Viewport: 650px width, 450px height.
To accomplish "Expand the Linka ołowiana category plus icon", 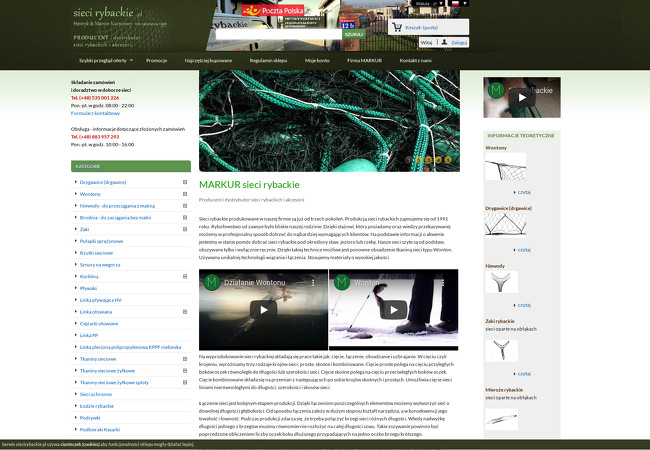I will point(185,312).
